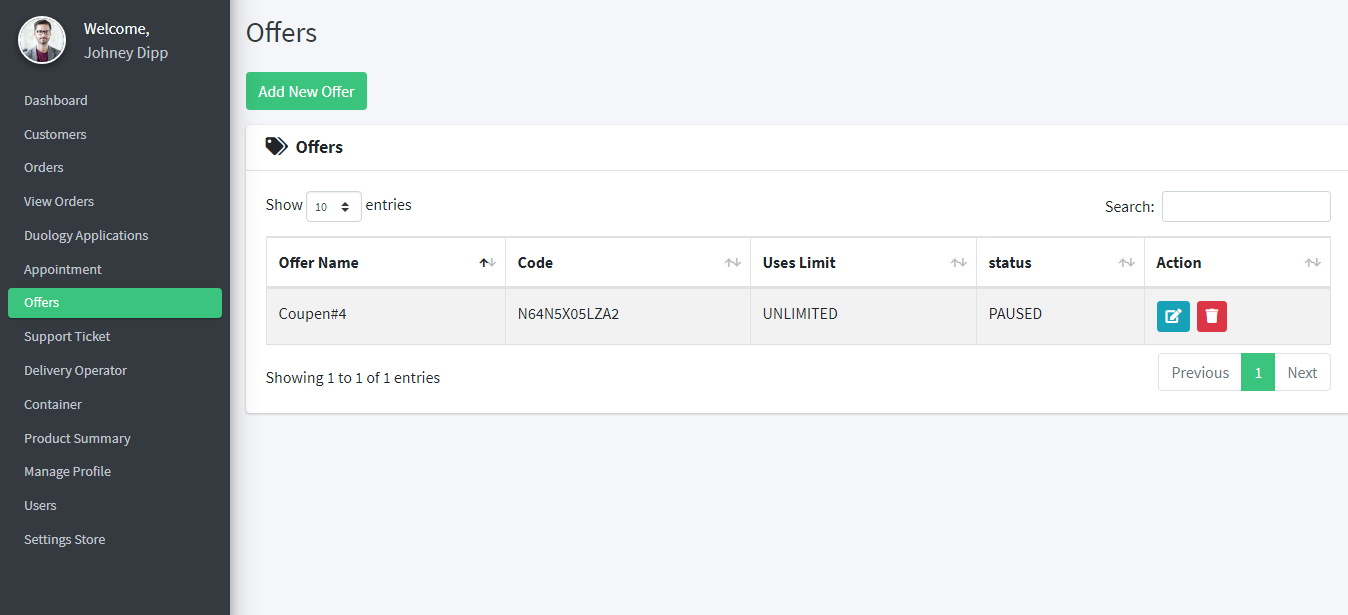Click the user avatar photo
Image resolution: width=1348 pixels, height=615 pixels.
[x=42, y=40]
